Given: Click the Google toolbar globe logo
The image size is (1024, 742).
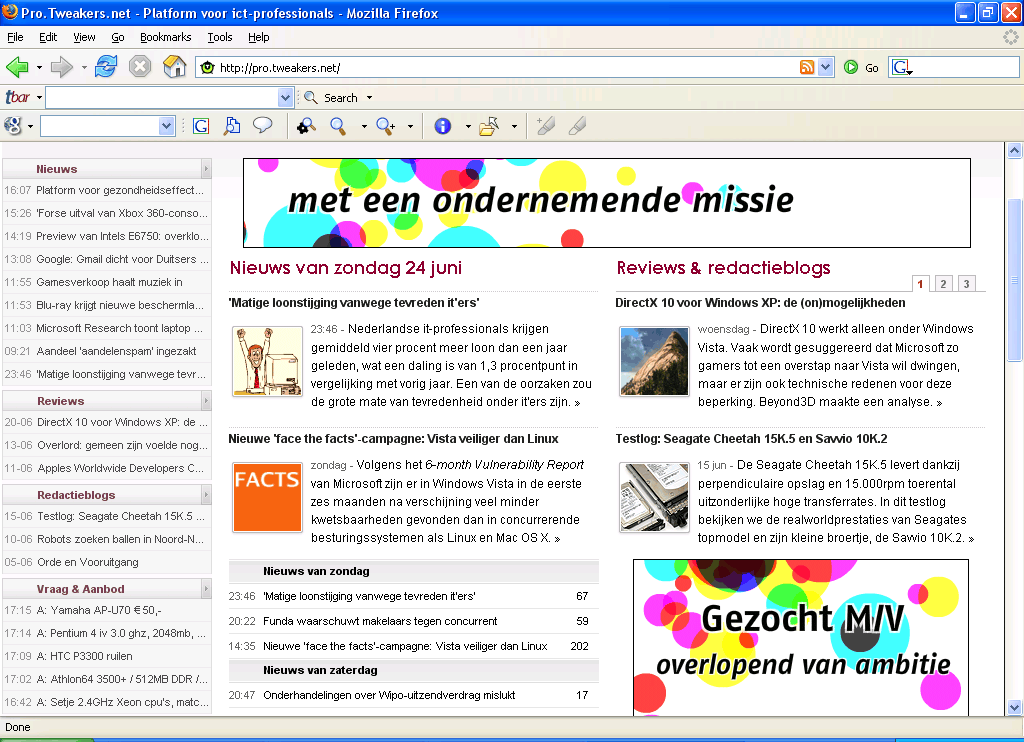Looking at the screenshot, I should (x=12, y=125).
